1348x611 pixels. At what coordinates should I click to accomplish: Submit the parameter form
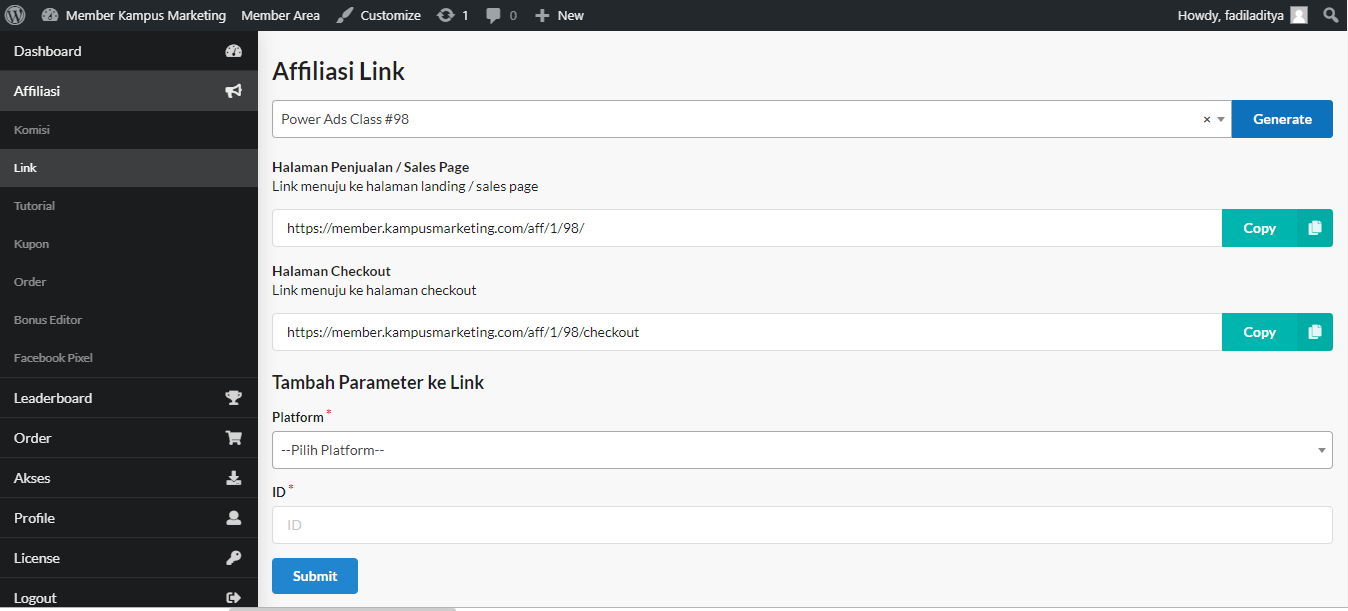[x=314, y=576]
